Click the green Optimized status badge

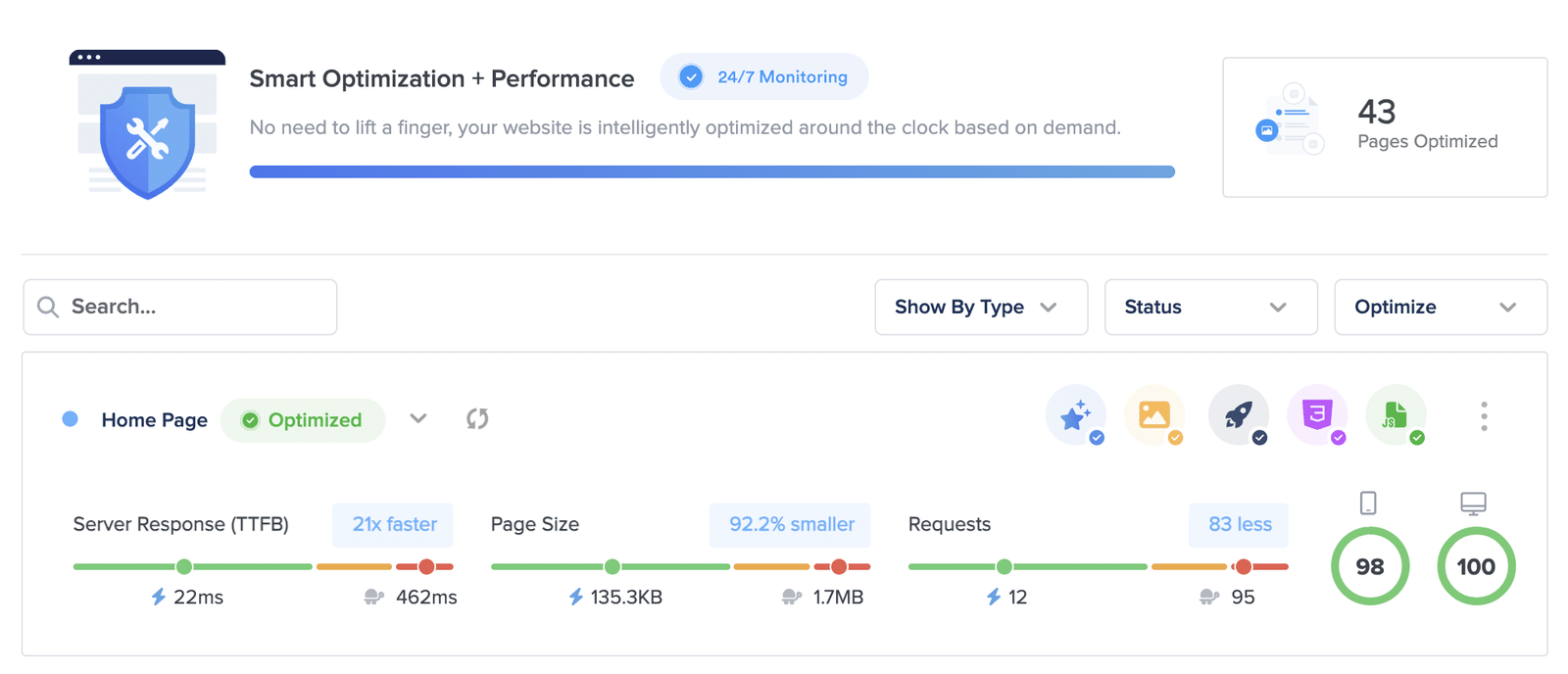(303, 420)
